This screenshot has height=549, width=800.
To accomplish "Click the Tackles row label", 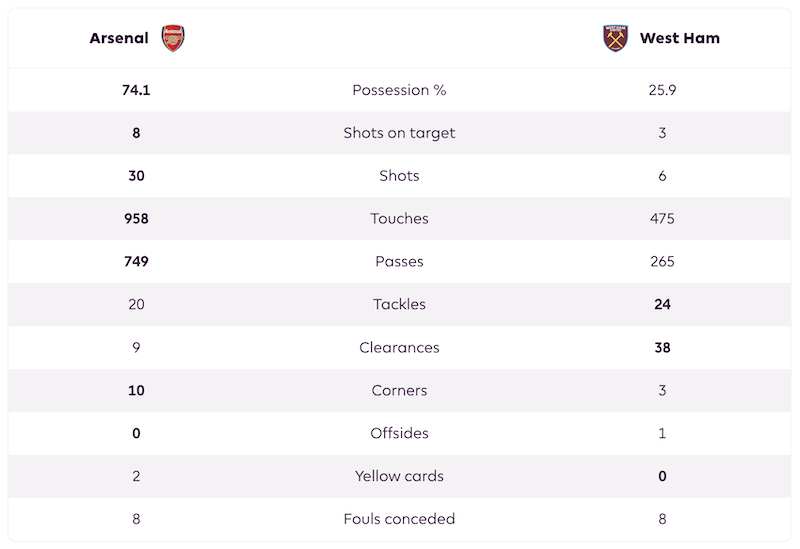I will [399, 305].
